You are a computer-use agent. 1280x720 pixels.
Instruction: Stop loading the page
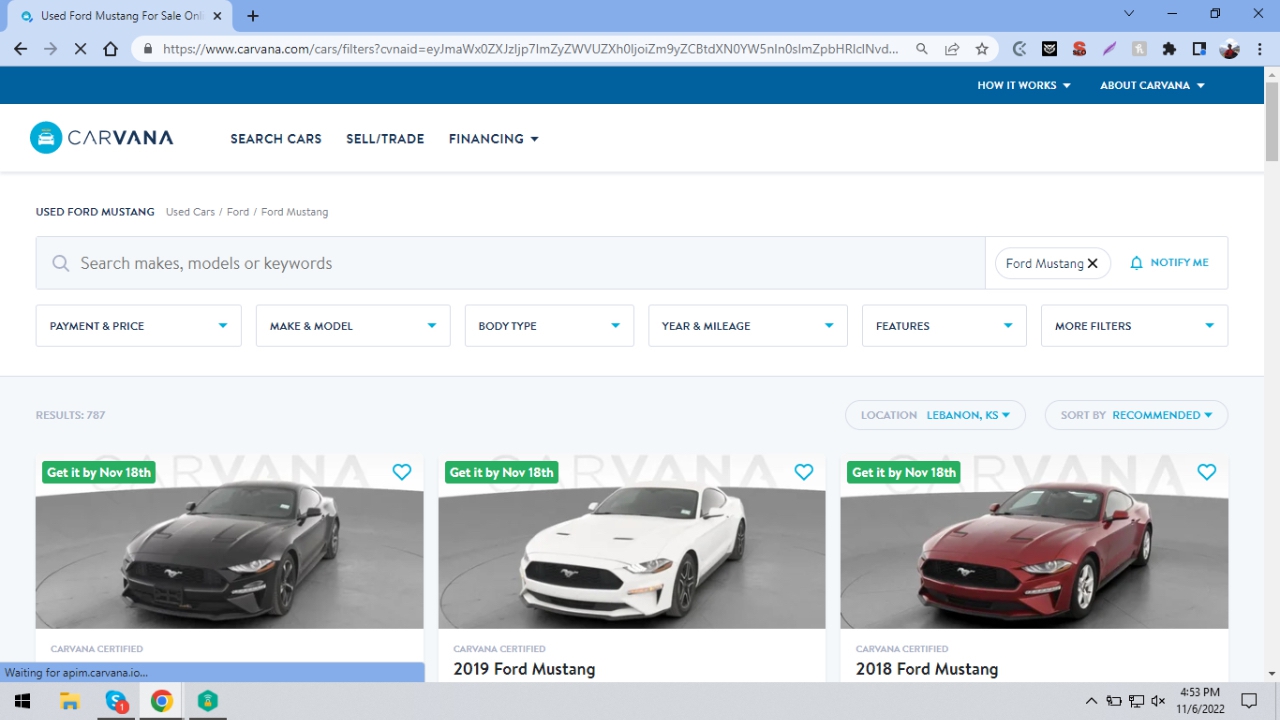(x=81, y=48)
